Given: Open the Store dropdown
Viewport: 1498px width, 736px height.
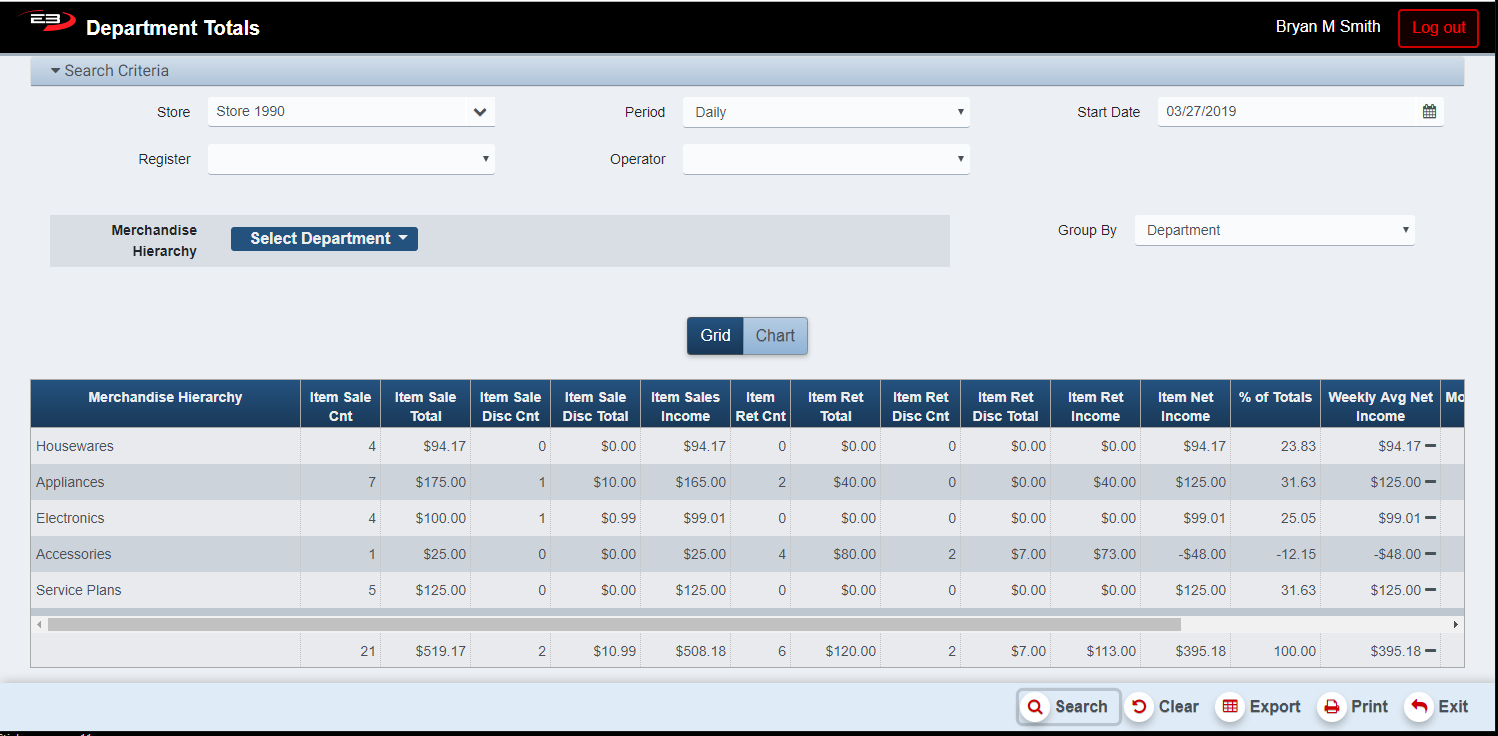Looking at the screenshot, I should click(x=351, y=112).
